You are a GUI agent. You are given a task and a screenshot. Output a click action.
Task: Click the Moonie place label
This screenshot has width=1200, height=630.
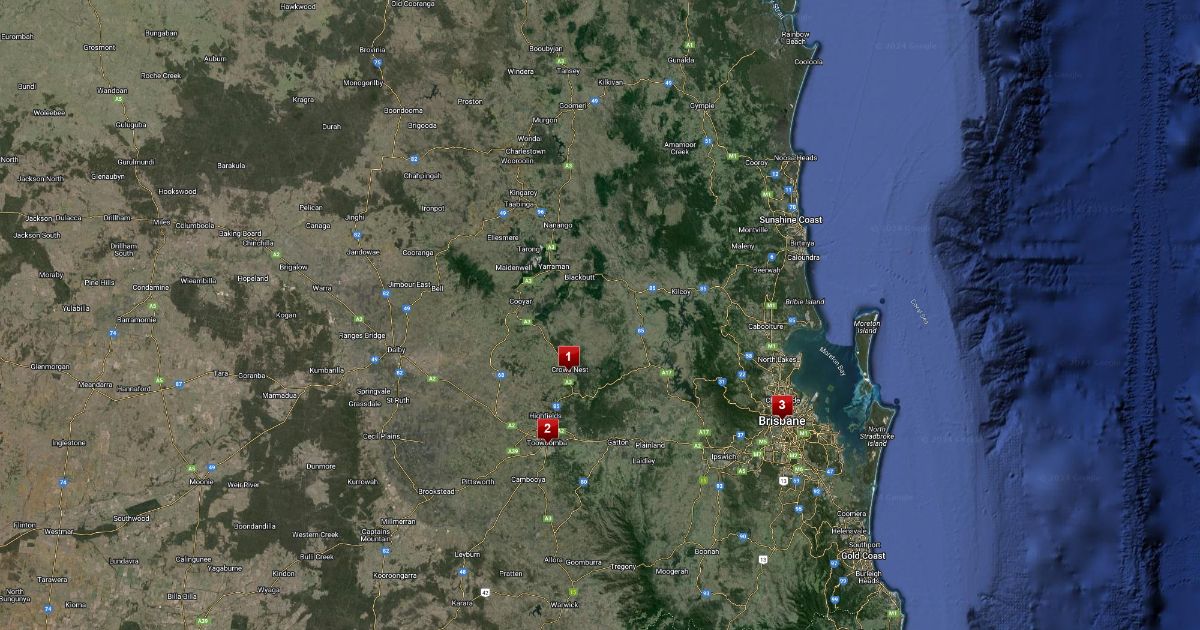pos(201,481)
